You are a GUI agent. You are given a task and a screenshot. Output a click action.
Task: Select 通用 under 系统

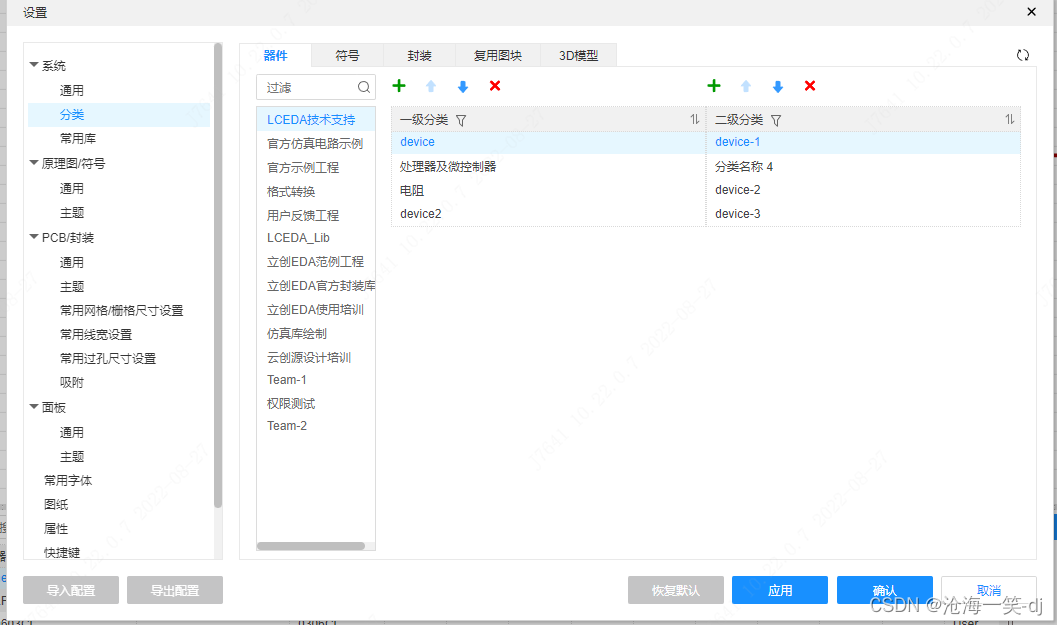[x=71, y=90]
